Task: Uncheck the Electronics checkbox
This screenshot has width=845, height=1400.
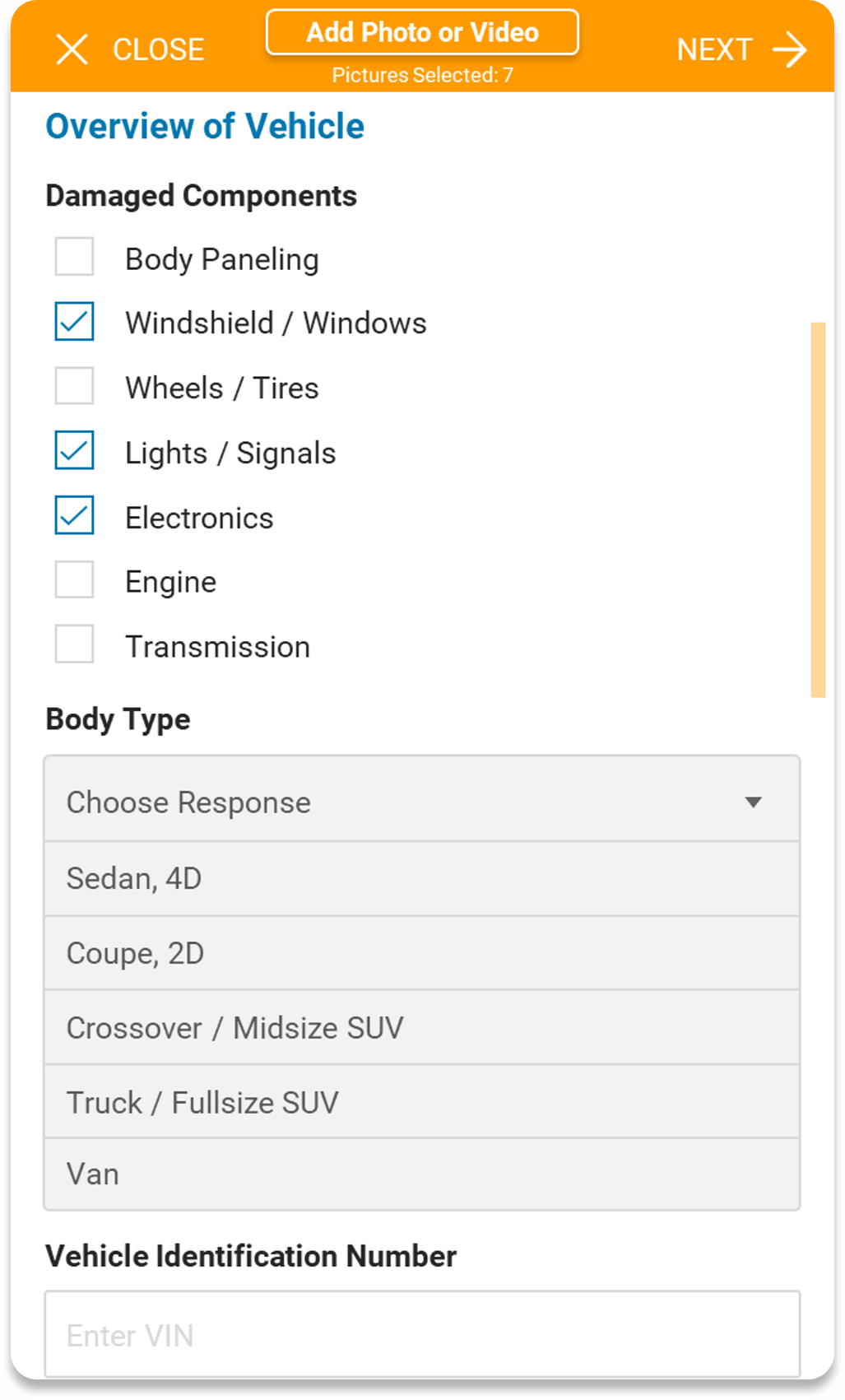Action: coord(74,515)
